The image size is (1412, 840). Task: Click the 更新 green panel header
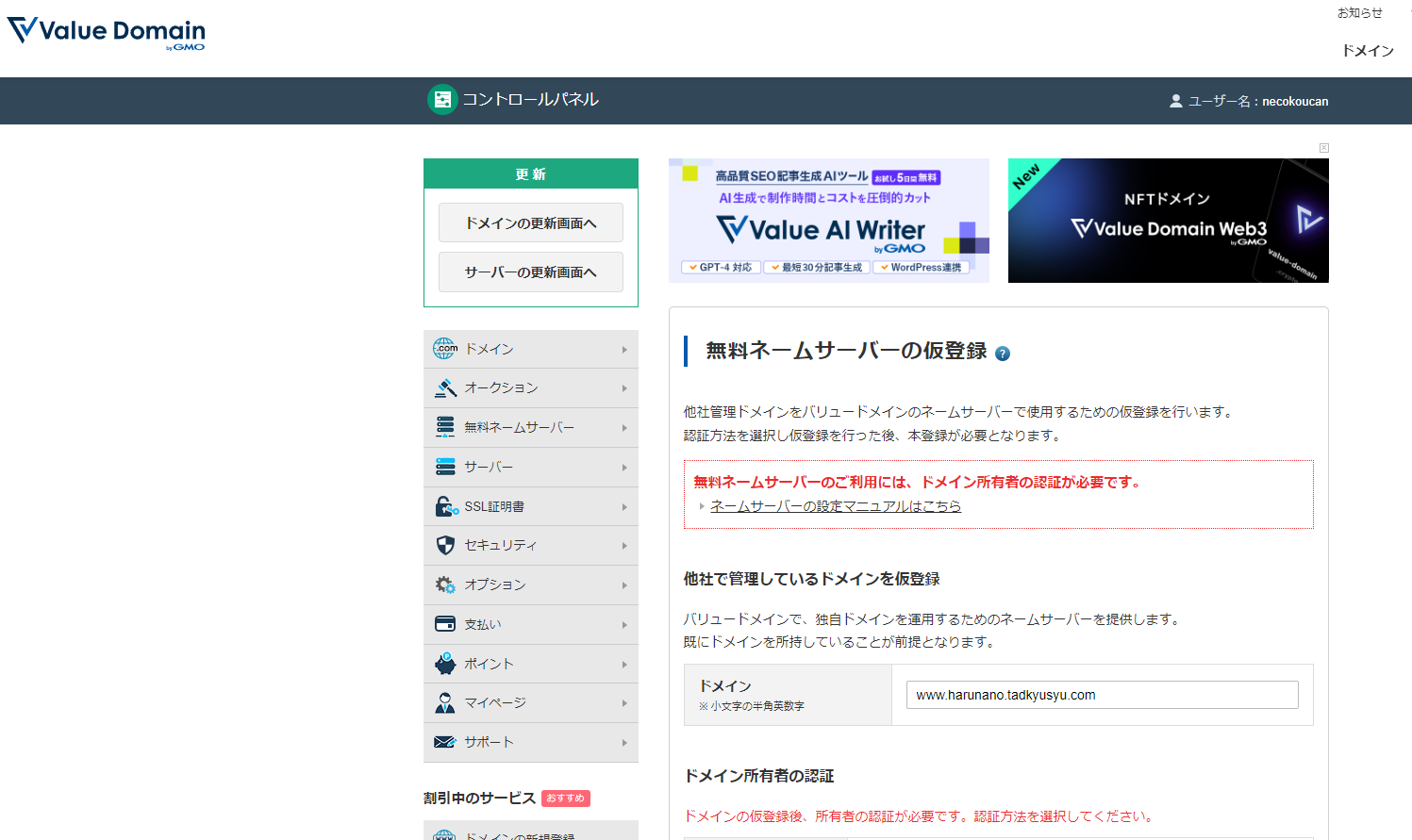pyautogui.click(x=531, y=173)
